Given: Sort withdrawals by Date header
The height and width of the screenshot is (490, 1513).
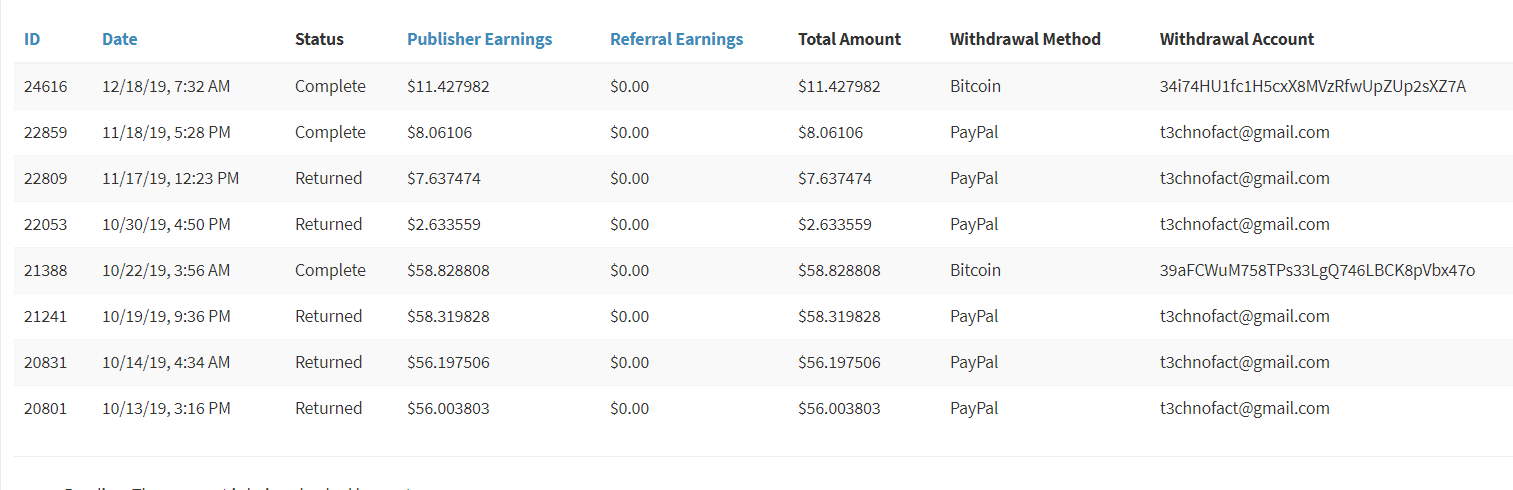Looking at the screenshot, I should point(120,40).
